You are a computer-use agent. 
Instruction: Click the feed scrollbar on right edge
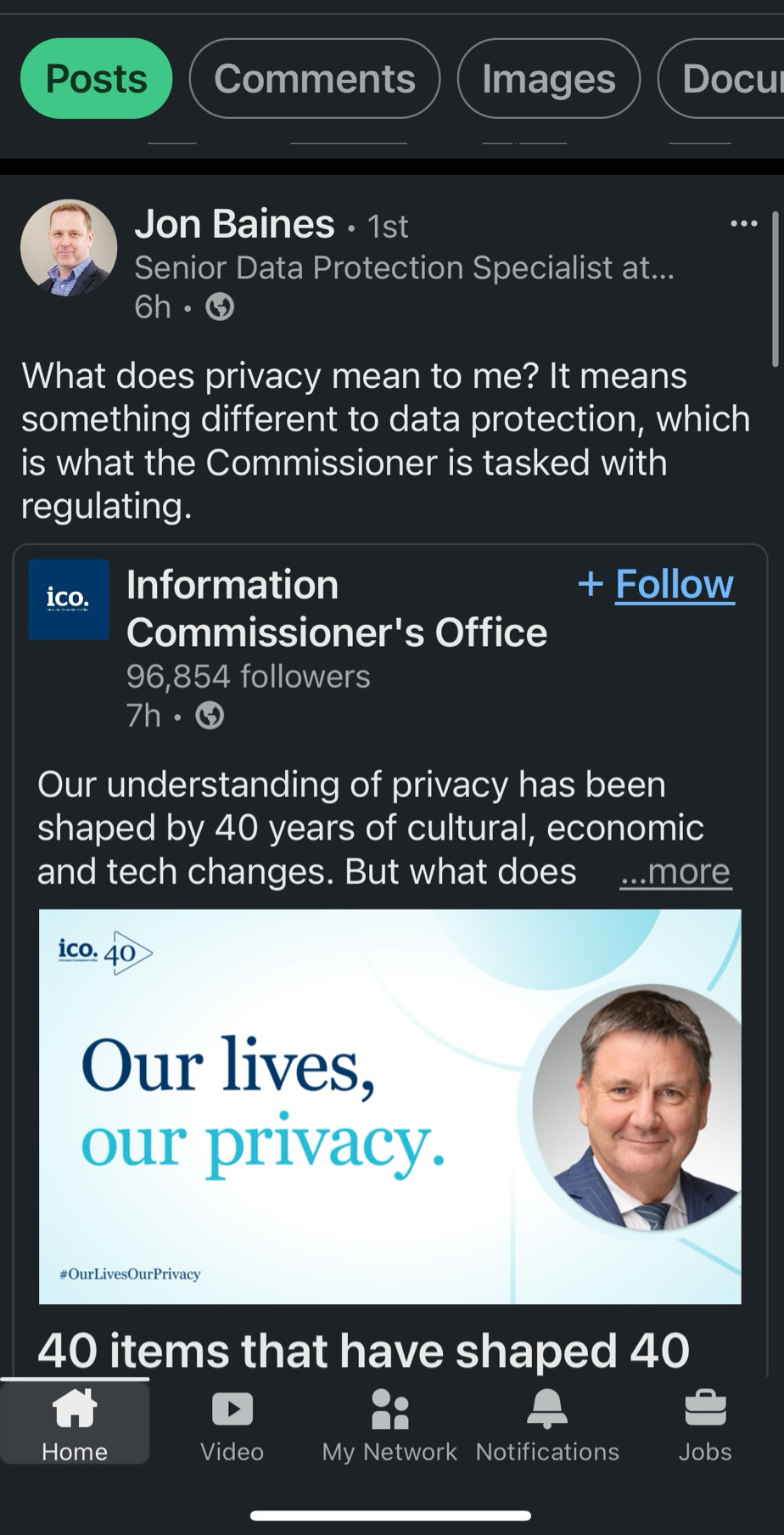[775, 289]
